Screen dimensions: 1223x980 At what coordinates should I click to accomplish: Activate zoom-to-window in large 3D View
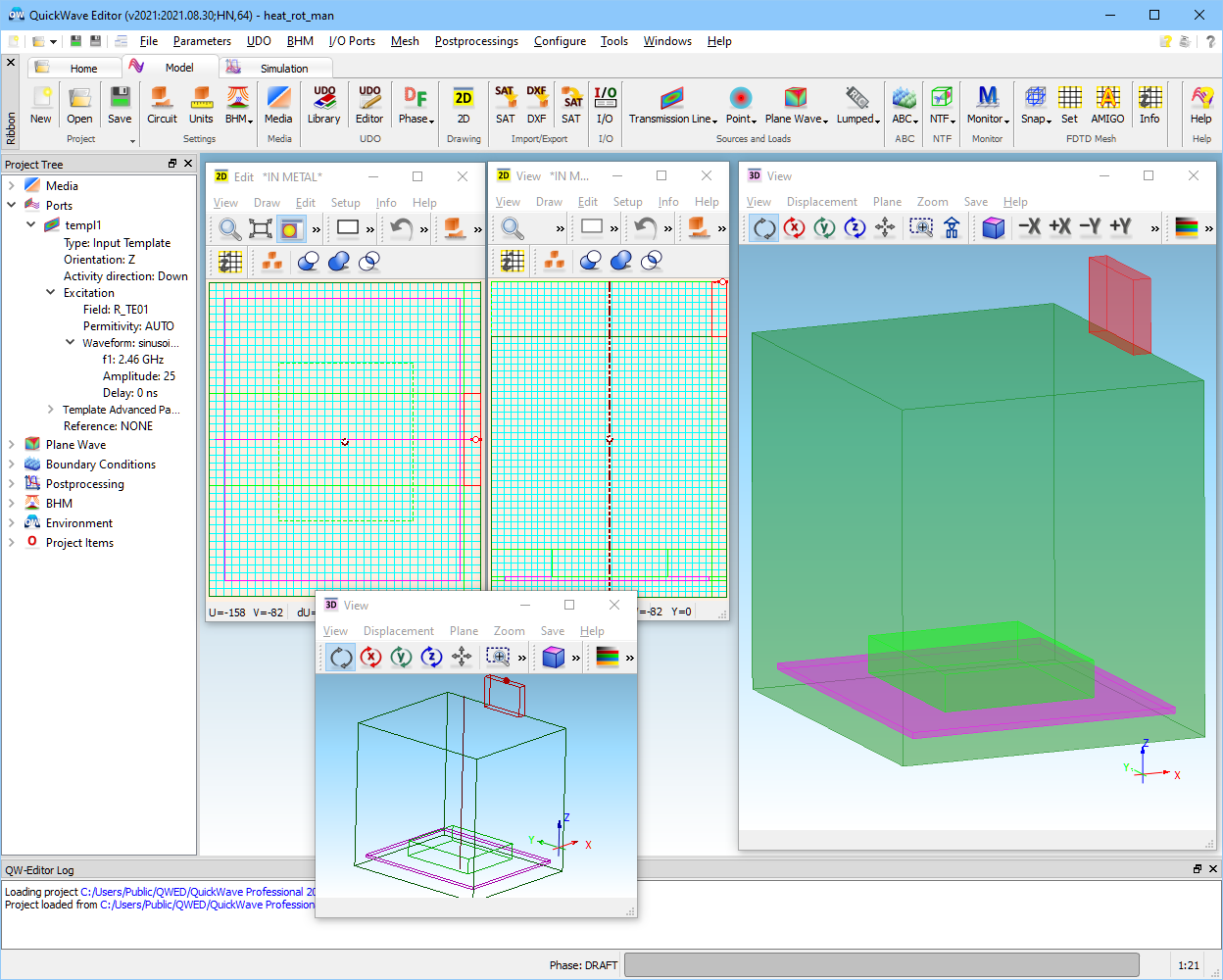pos(921,227)
